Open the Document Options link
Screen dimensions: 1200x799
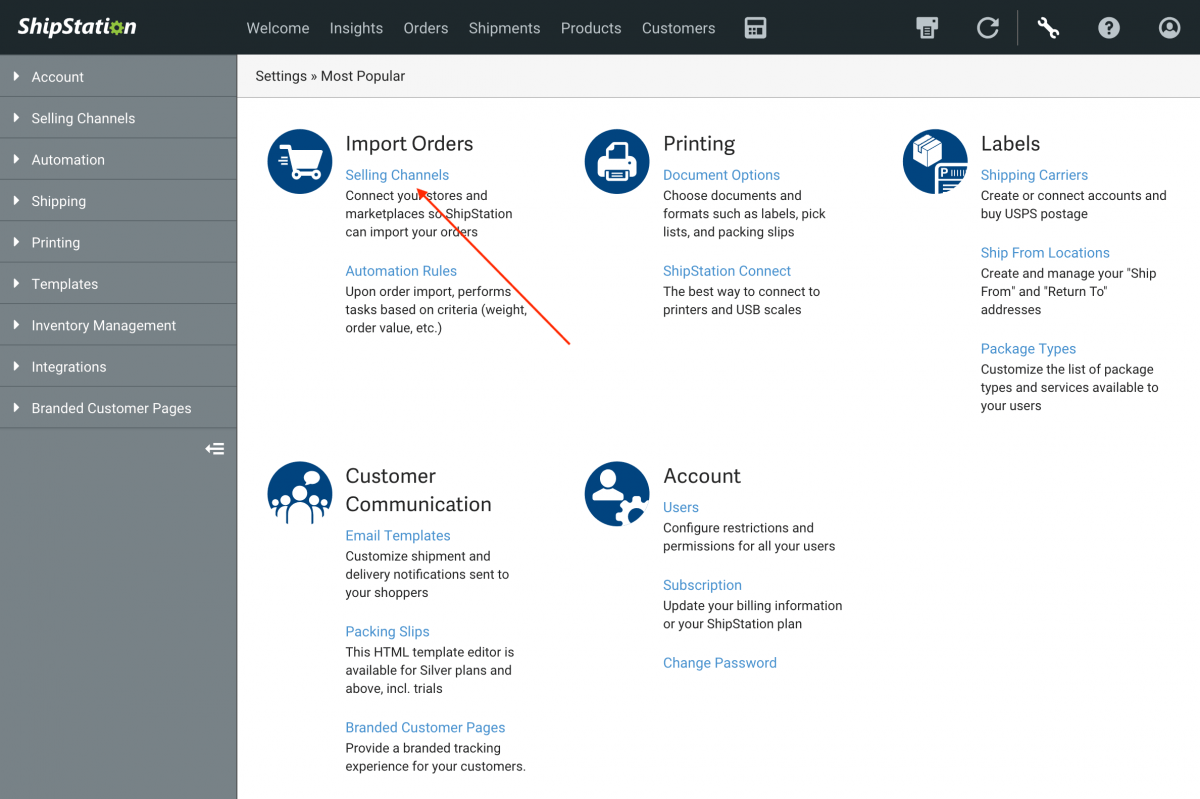coord(721,175)
